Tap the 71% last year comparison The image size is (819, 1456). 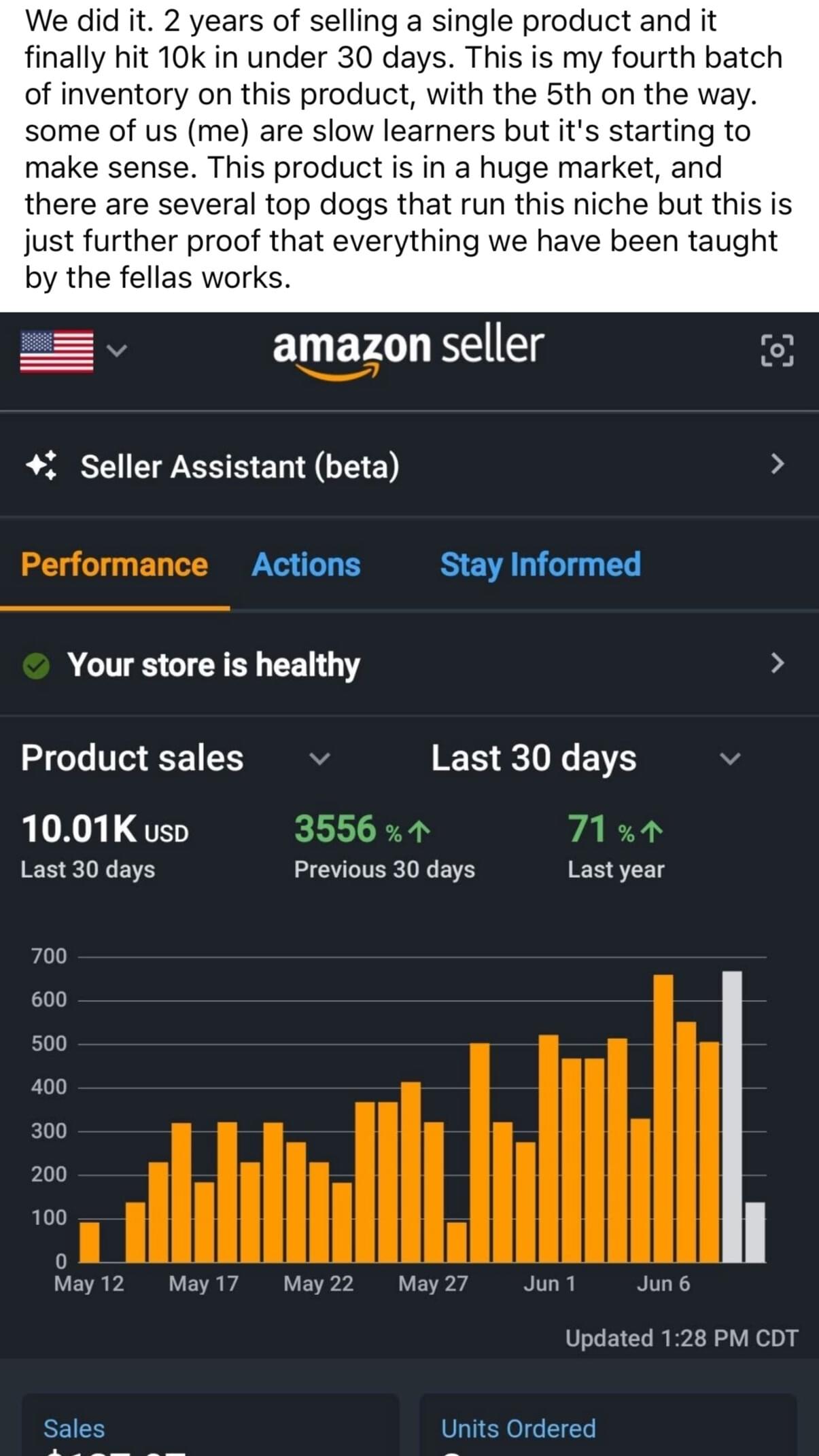(x=614, y=830)
